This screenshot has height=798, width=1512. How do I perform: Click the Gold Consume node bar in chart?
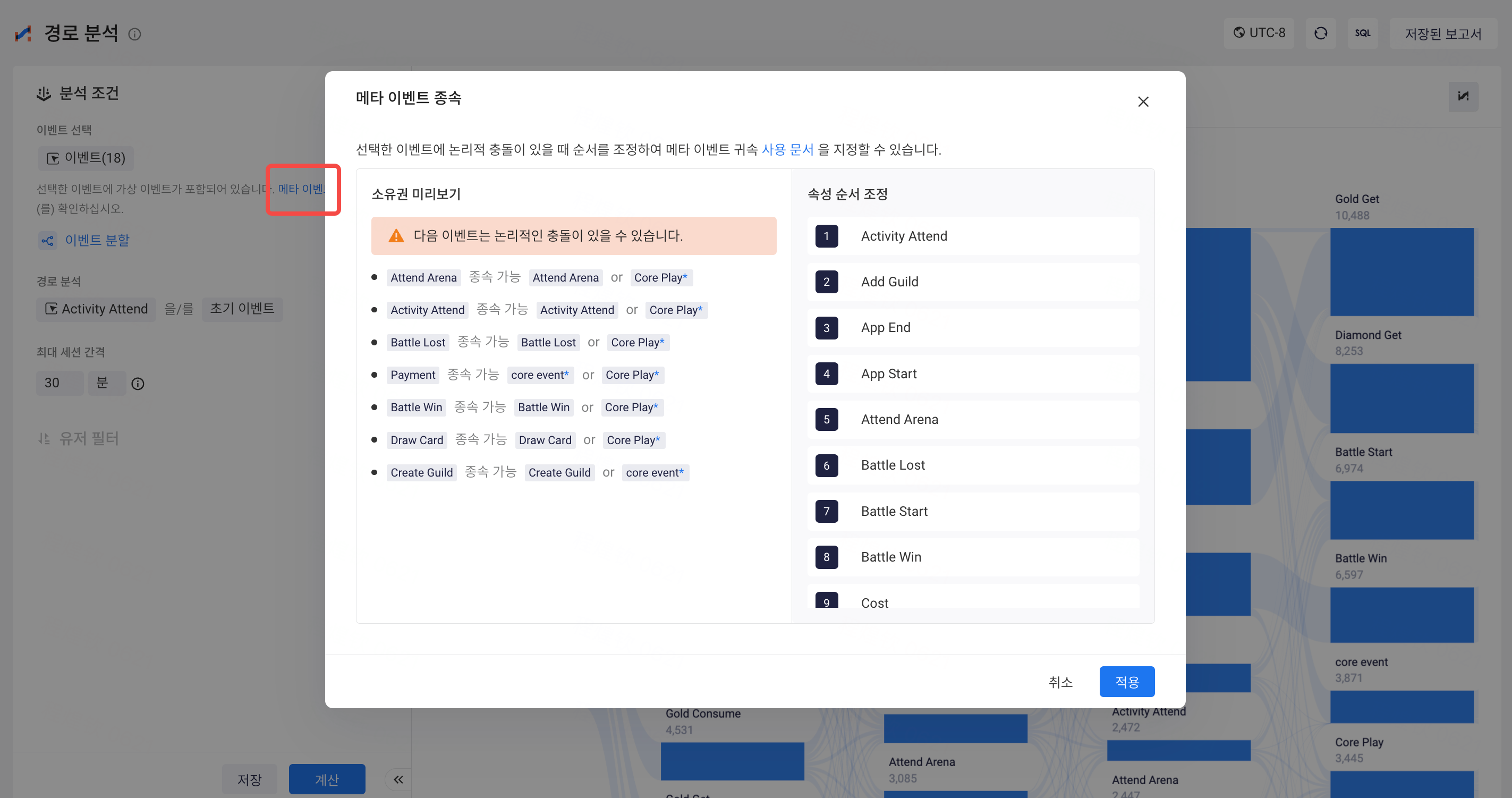point(732,761)
